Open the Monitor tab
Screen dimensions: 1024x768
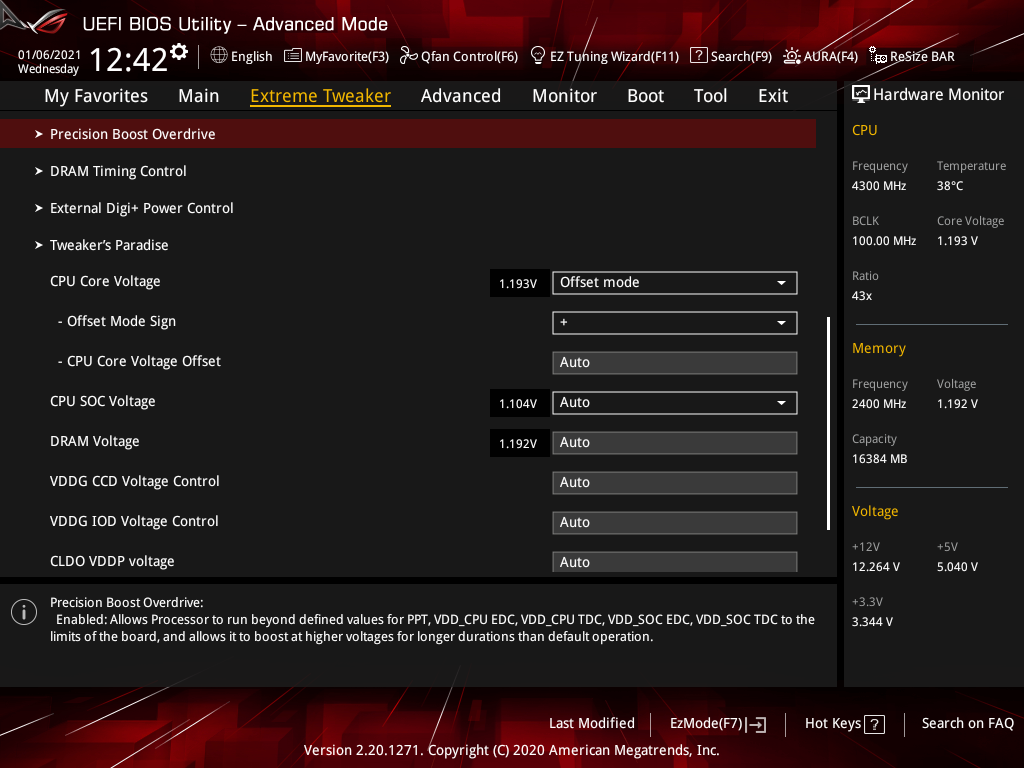pos(564,96)
